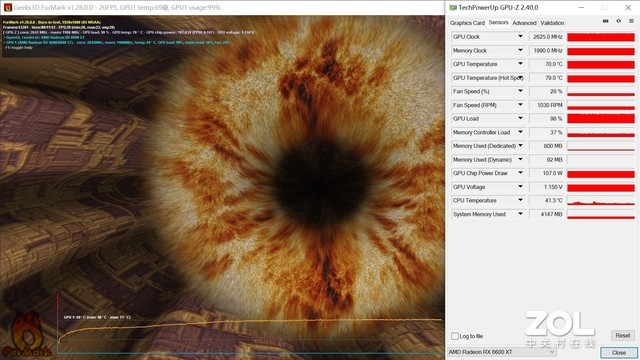Click the Close button in GPU-Z
This screenshot has height=360, width=640.
coord(618,352)
